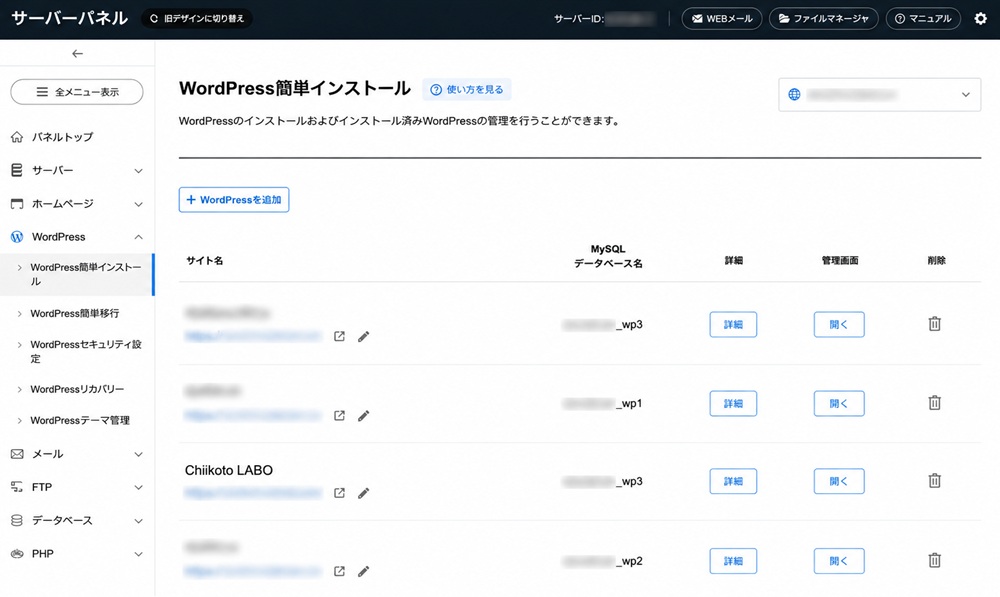The height and width of the screenshot is (597, 1000).
Task: Click 開く admin button in _wp1 row
Action: [839, 403]
